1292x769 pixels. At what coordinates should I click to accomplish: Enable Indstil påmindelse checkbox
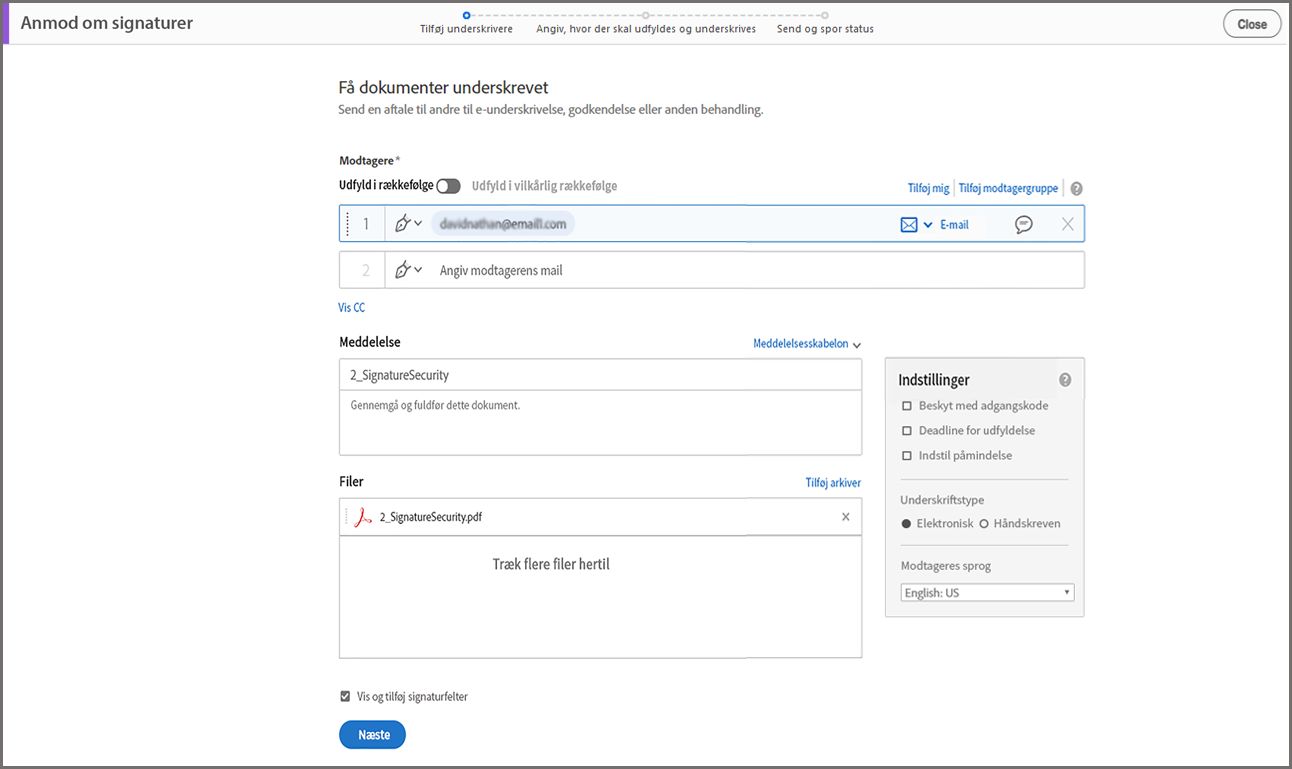click(x=907, y=456)
